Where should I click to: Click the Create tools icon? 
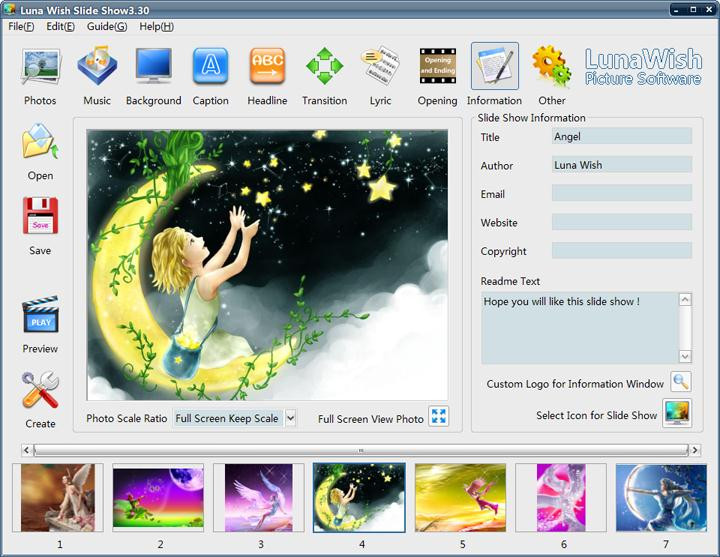pos(40,390)
